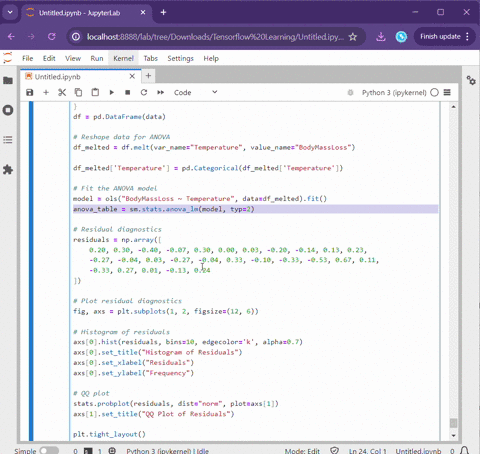Restart kernel and run all cells

click(160, 92)
